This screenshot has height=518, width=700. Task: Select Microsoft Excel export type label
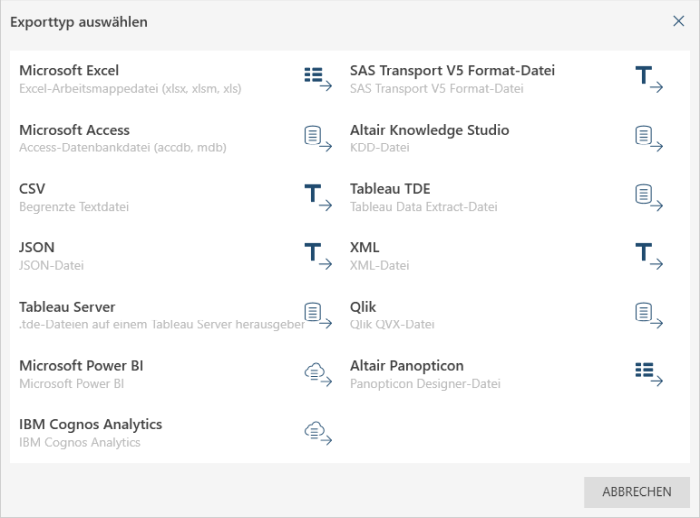coord(69,71)
